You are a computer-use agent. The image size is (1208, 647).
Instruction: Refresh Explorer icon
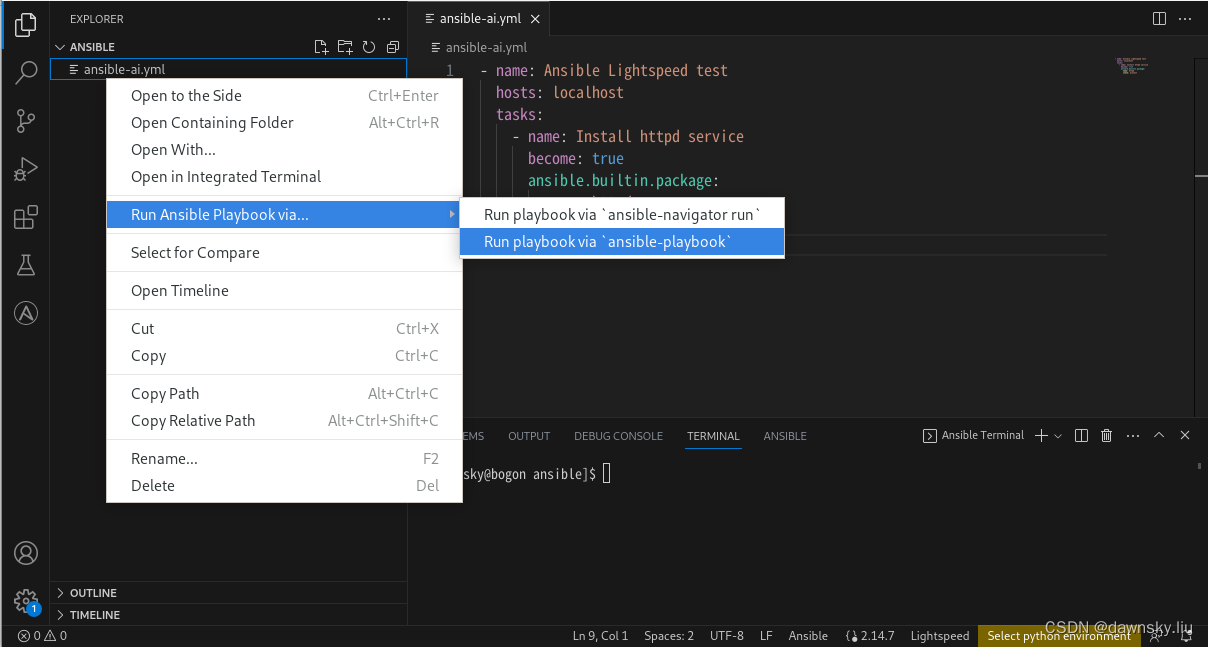tap(369, 47)
